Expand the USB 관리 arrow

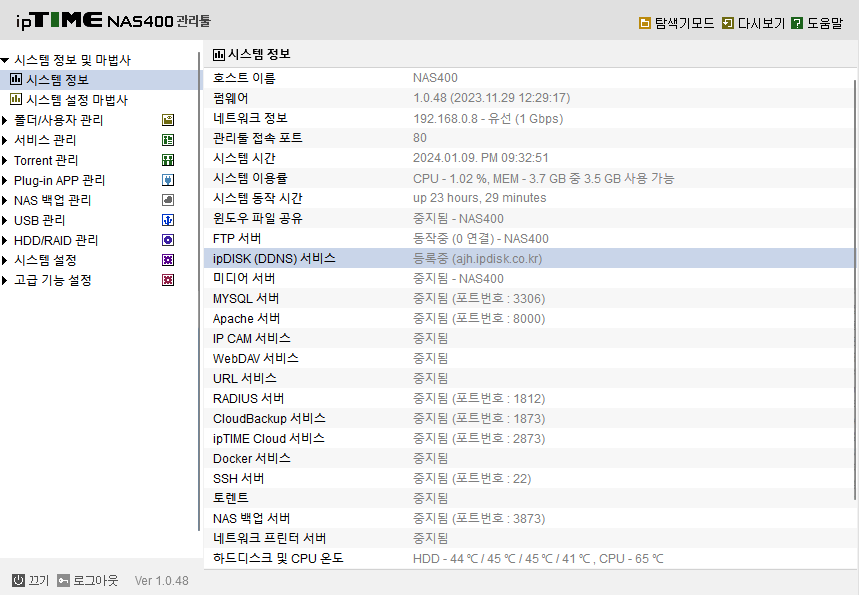coord(4,220)
